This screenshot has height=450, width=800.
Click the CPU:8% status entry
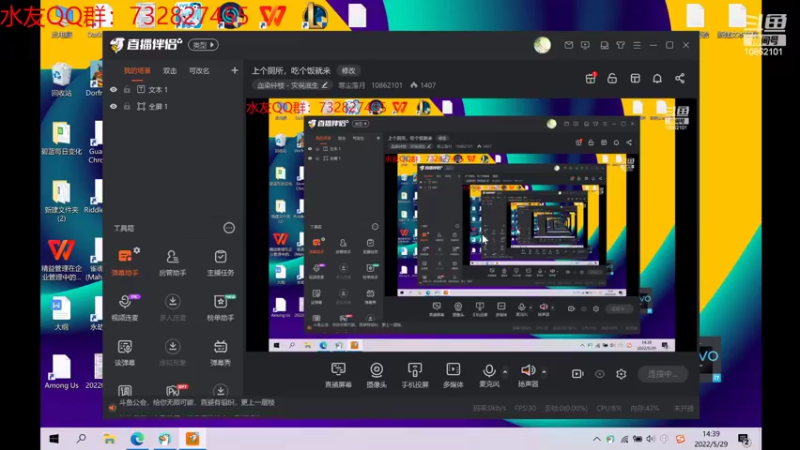pos(609,408)
